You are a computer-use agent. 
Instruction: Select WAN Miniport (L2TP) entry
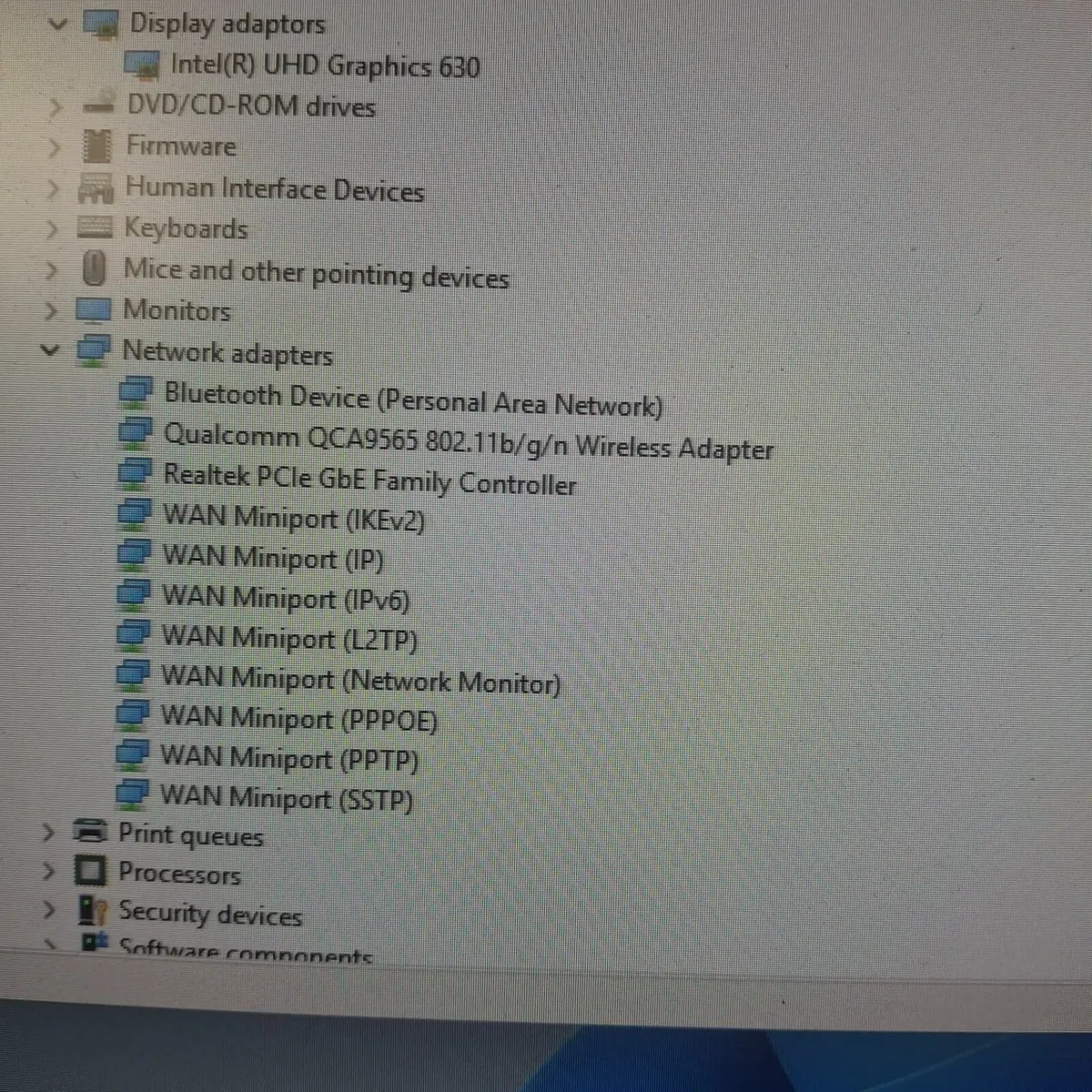click(289, 638)
